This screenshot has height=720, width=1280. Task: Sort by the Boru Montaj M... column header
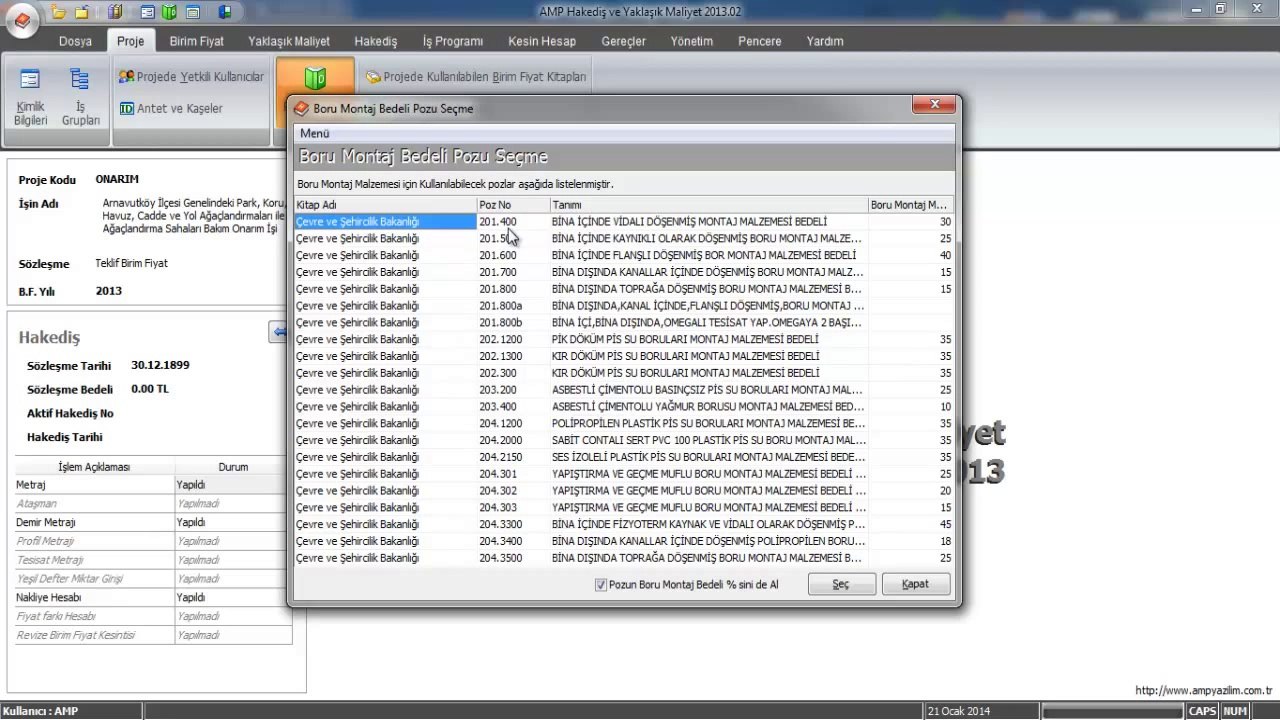pos(911,205)
